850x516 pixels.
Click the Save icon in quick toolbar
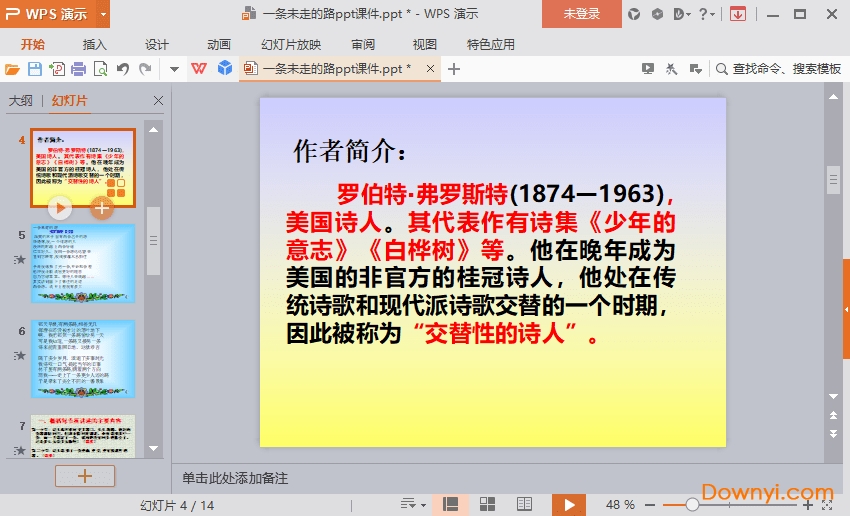(35, 69)
